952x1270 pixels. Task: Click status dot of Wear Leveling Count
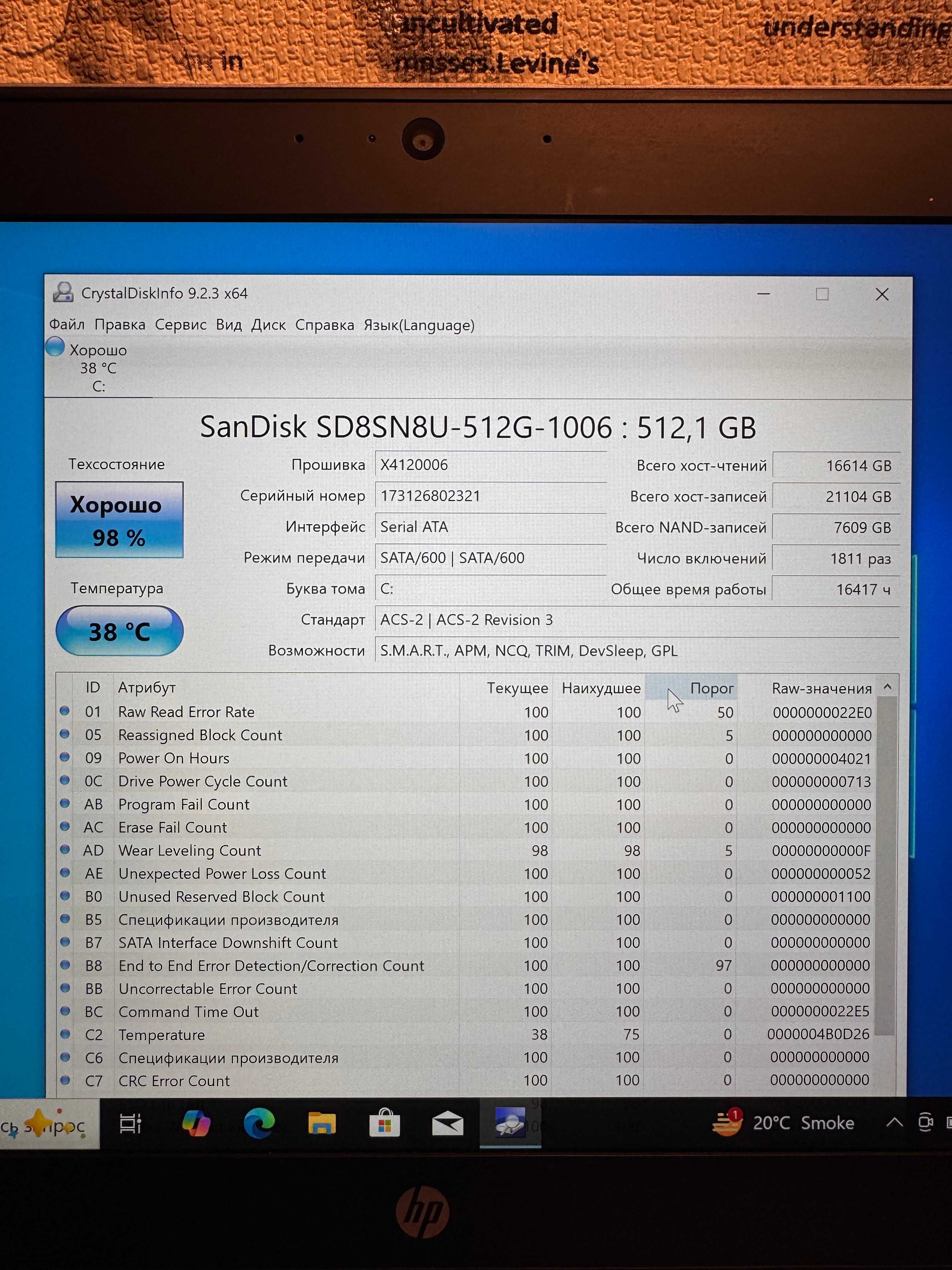[x=65, y=849]
